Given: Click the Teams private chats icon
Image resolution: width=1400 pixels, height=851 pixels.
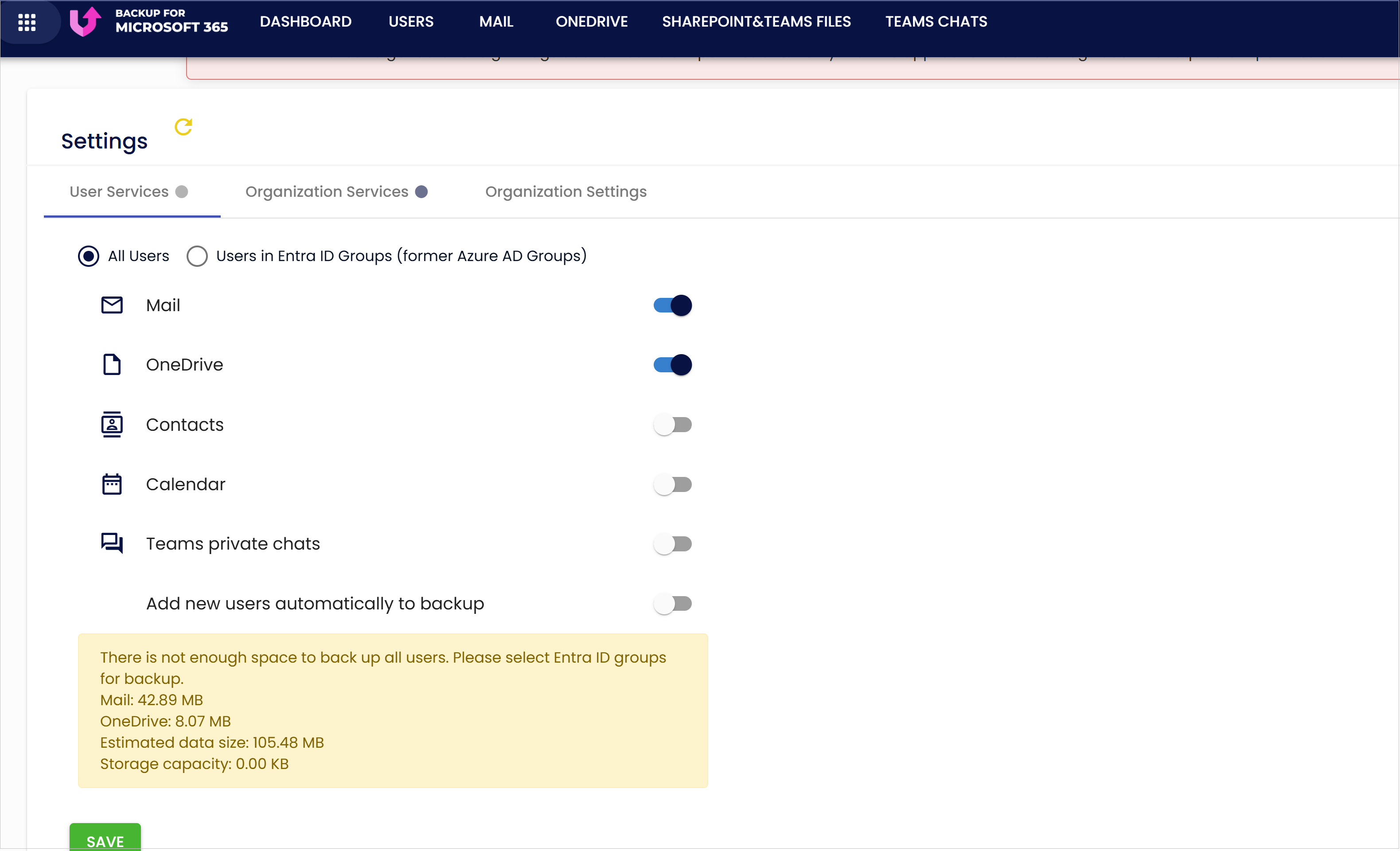Looking at the screenshot, I should point(112,543).
